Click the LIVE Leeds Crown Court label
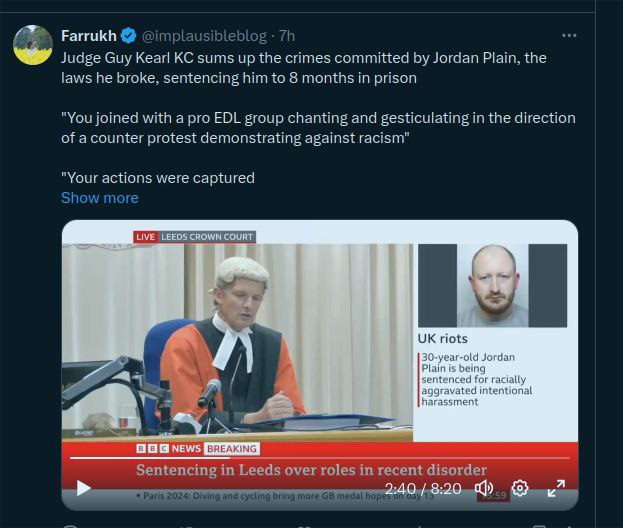This screenshot has width=623, height=528. click(195, 237)
